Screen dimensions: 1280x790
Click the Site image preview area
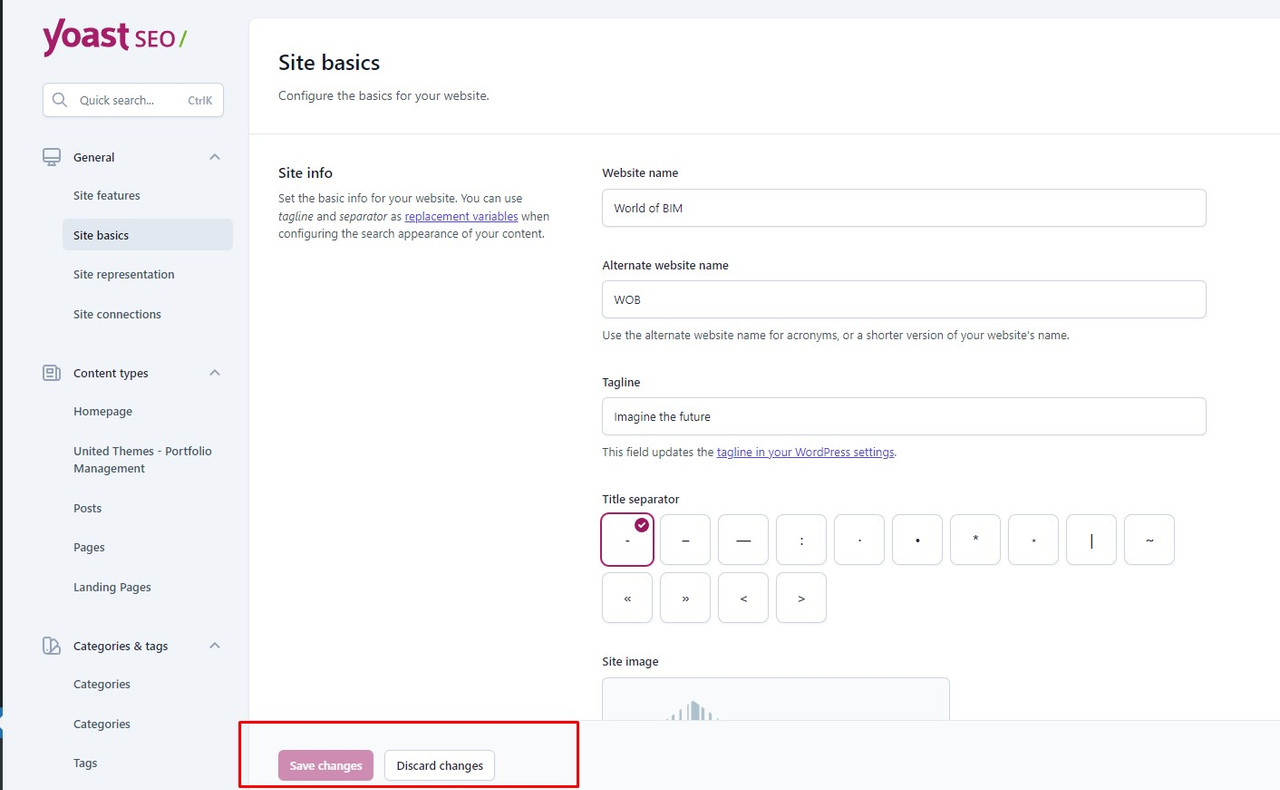(x=776, y=699)
